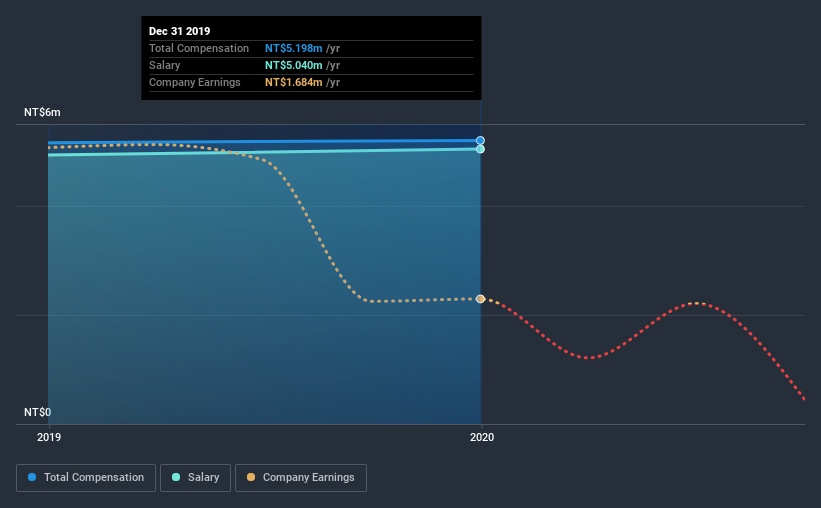The height and width of the screenshot is (508, 821).
Task: Click the orange Company Earnings data point
Action: point(480,299)
